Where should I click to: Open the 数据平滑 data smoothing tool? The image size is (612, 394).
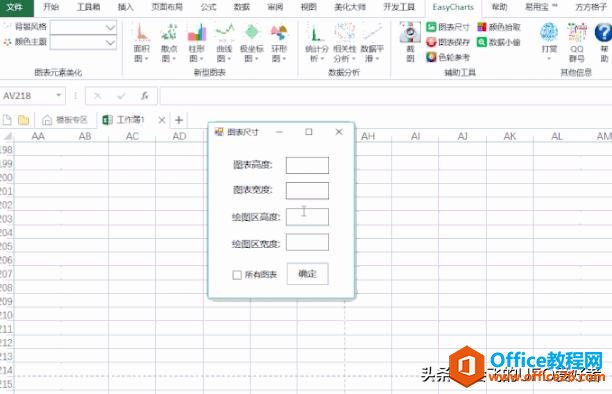pyautogui.click(x=372, y=43)
